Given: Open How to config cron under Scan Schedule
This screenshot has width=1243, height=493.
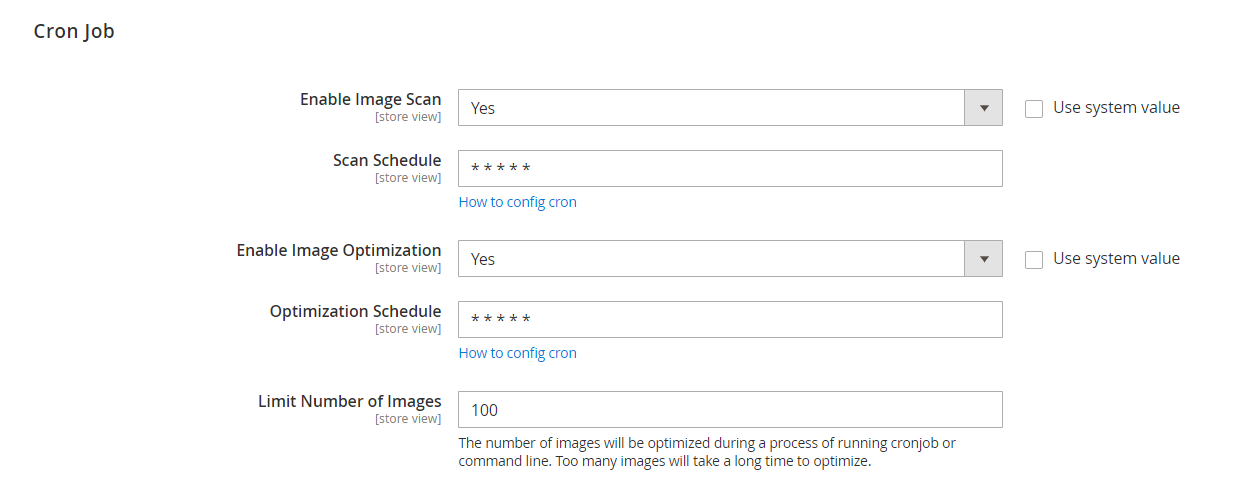Looking at the screenshot, I should pyautogui.click(x=517, y=202).
